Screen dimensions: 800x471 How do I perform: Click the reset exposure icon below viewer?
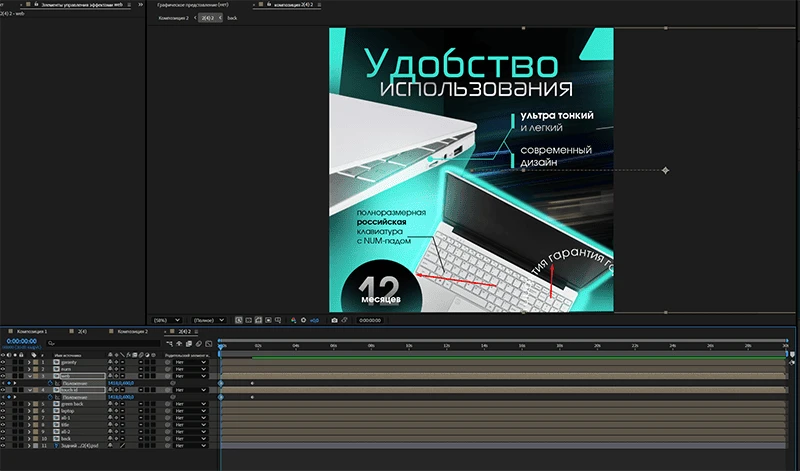(x=304, y=320)
